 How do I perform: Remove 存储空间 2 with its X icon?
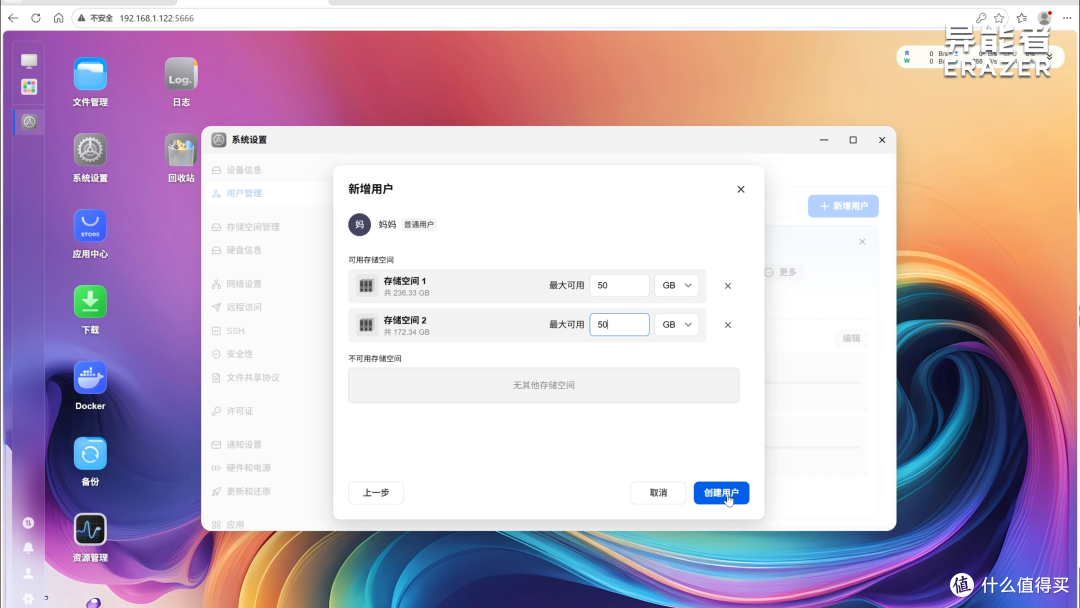[x=727, y=325]
